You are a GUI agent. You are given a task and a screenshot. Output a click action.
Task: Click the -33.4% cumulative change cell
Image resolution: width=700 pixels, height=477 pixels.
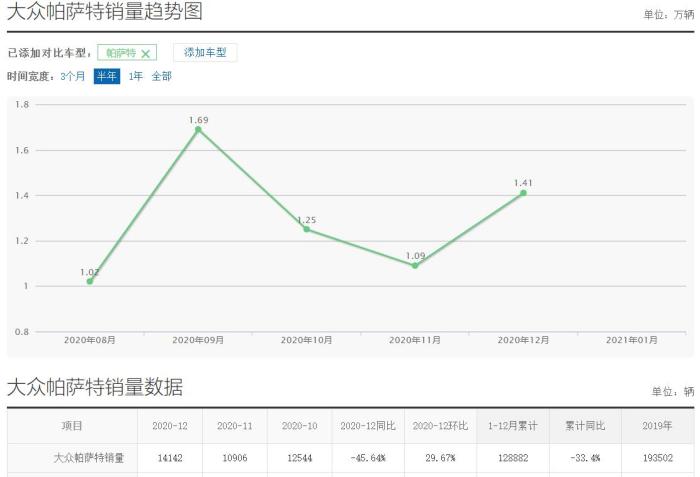(x=585, y=458)
